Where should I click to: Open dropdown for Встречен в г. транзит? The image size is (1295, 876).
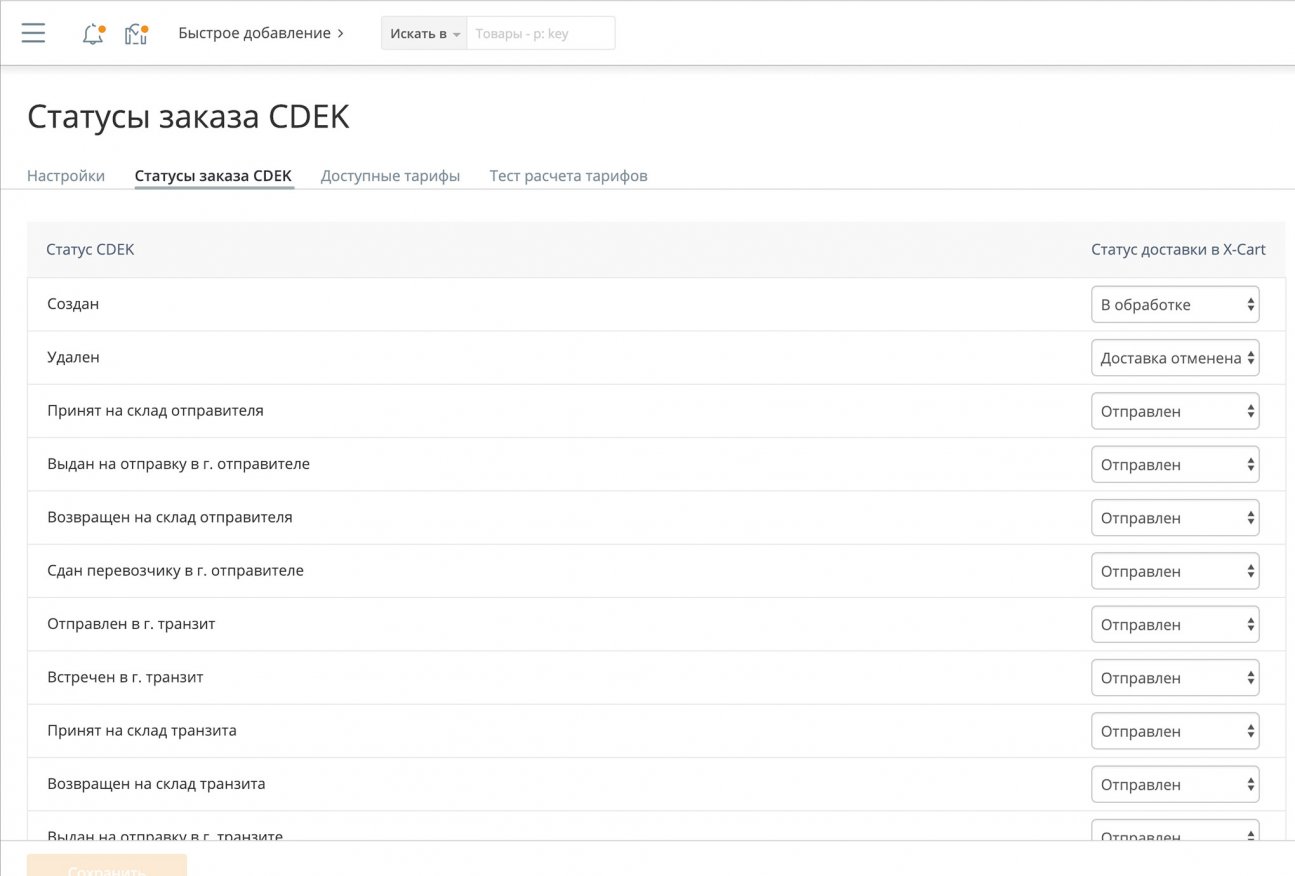pos(1174,677)
